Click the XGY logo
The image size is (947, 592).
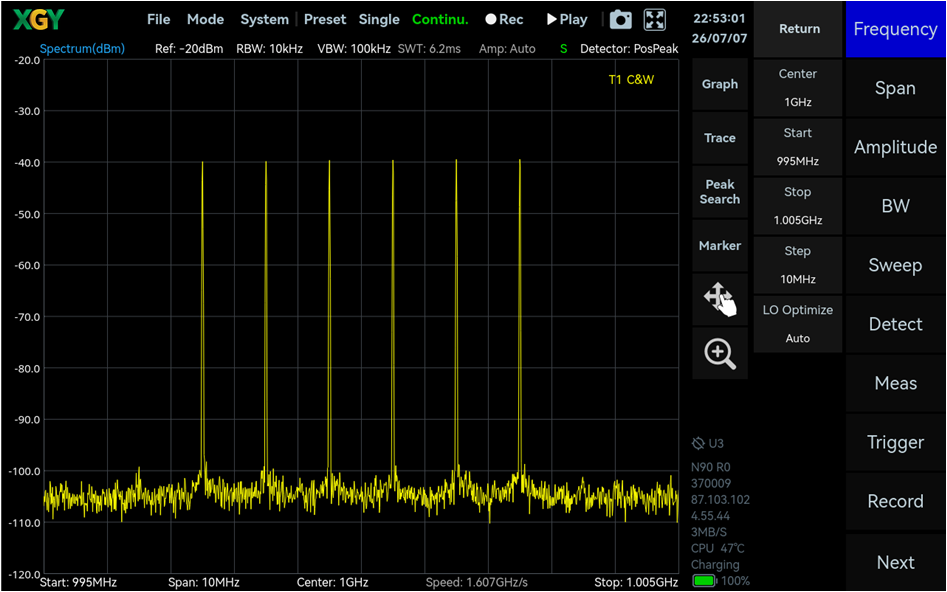[x=38, y=20]
